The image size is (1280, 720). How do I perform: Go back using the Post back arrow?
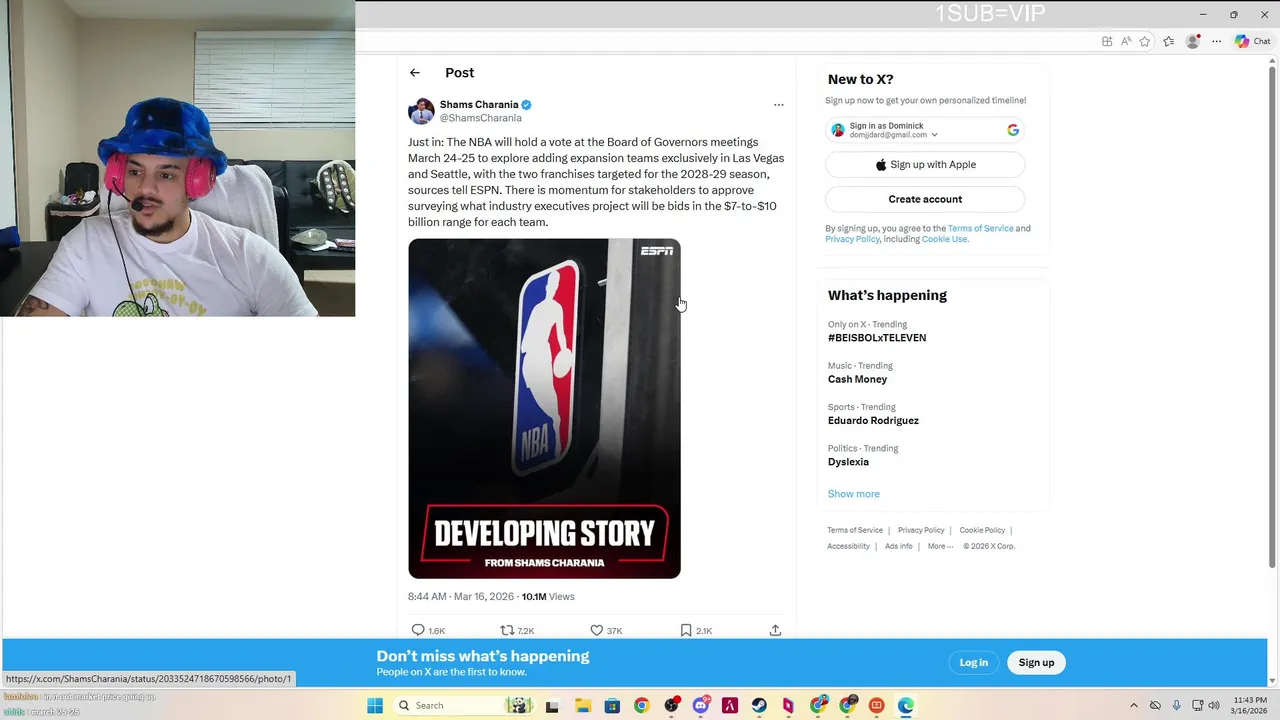[x=415, y=73]
